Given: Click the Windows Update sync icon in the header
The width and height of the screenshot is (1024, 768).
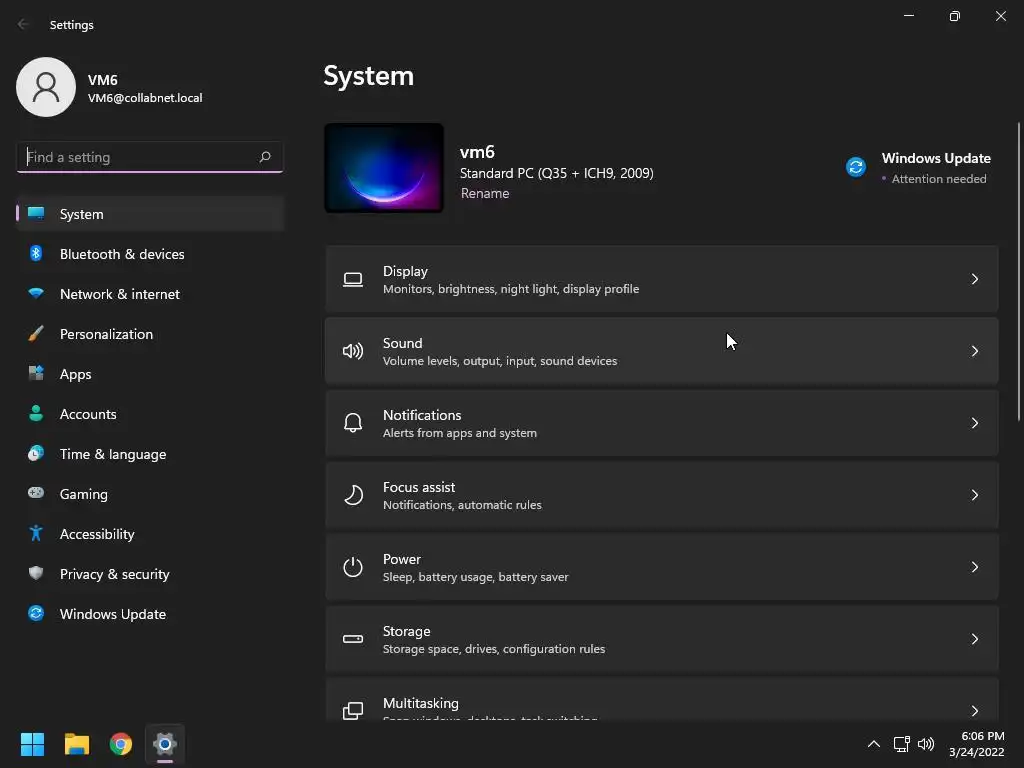Looking at the screenshot, I should click(x=856, y=167).
